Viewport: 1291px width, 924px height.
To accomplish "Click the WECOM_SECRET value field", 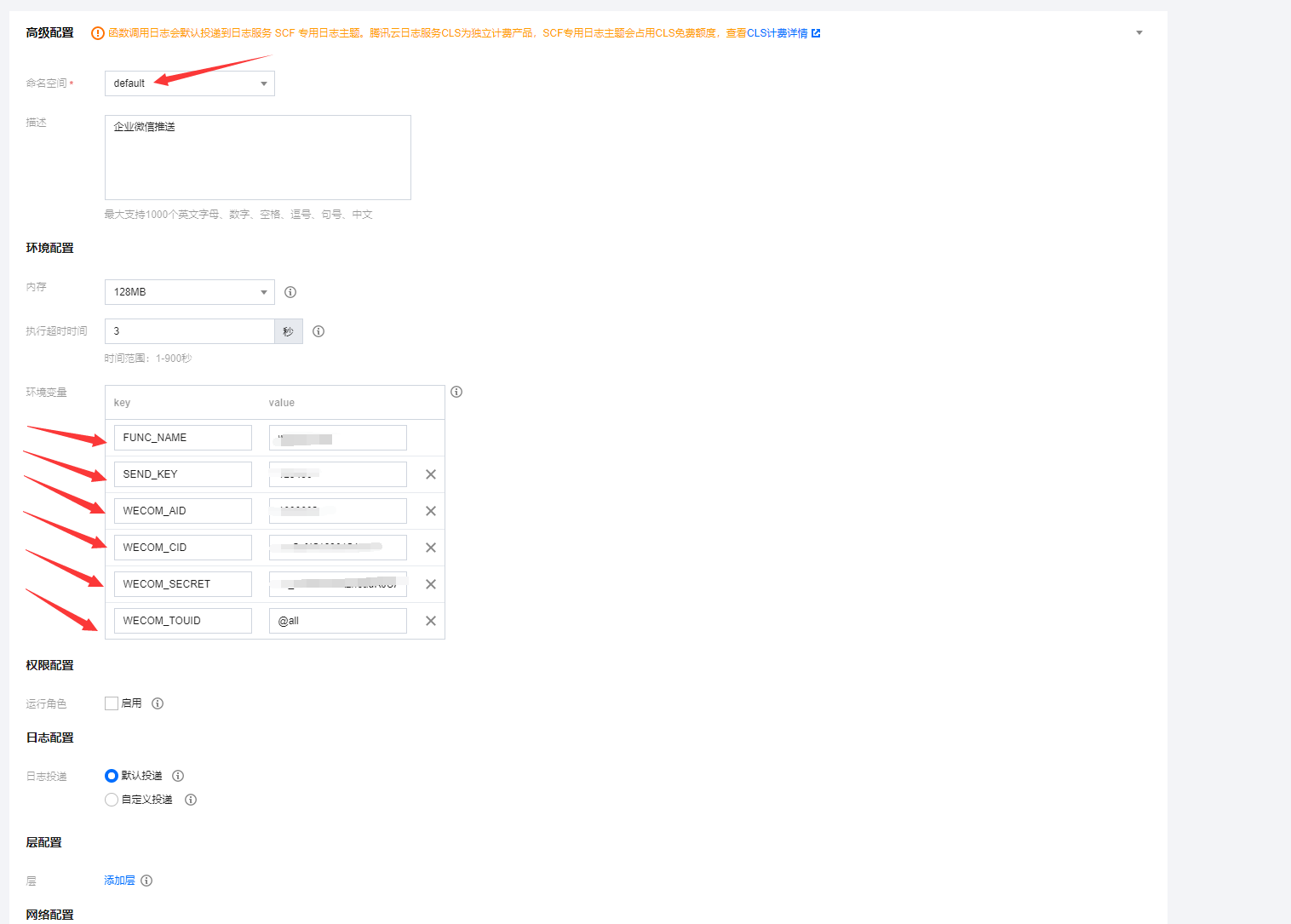I will click(338, 584).
